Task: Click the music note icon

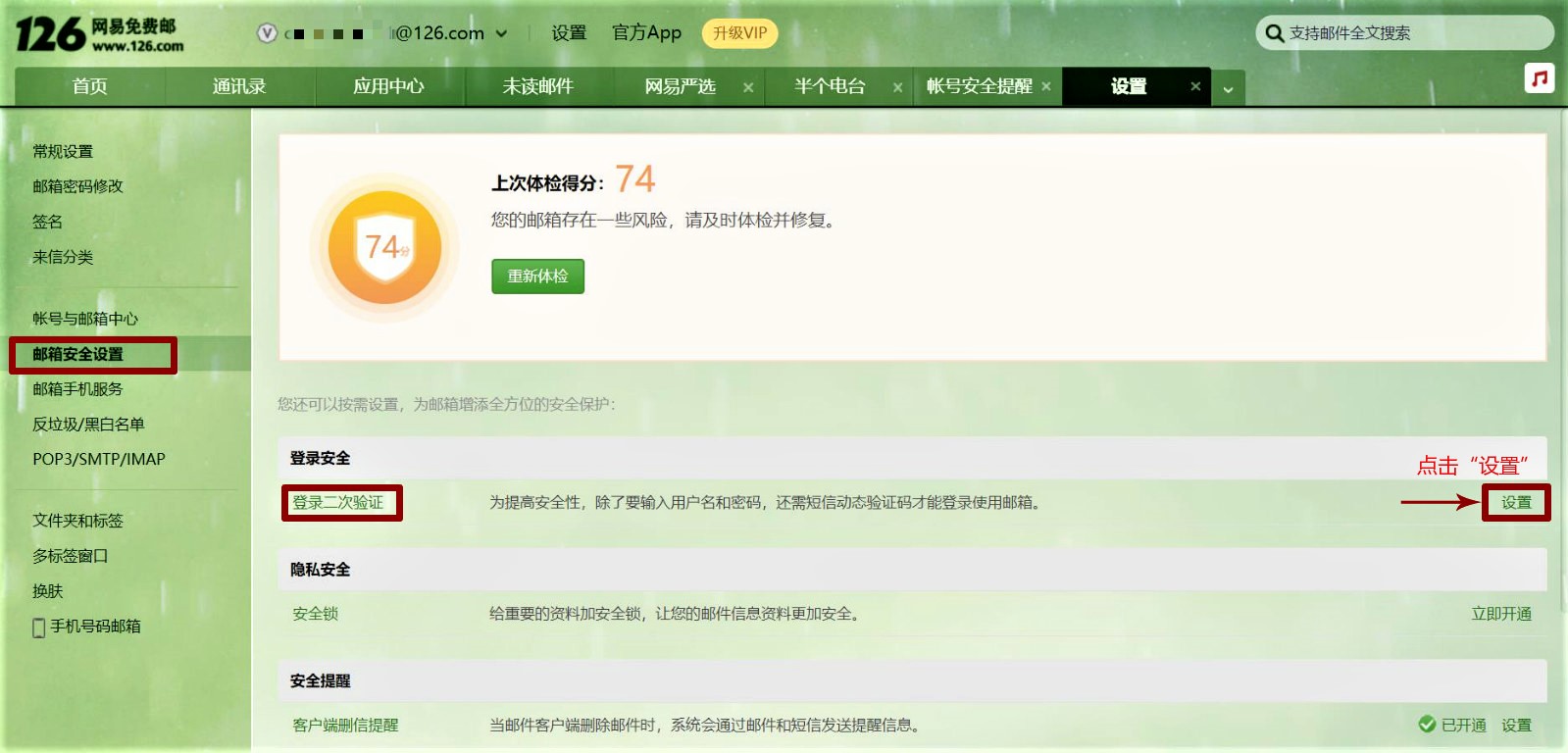Action: point(1540,78)
